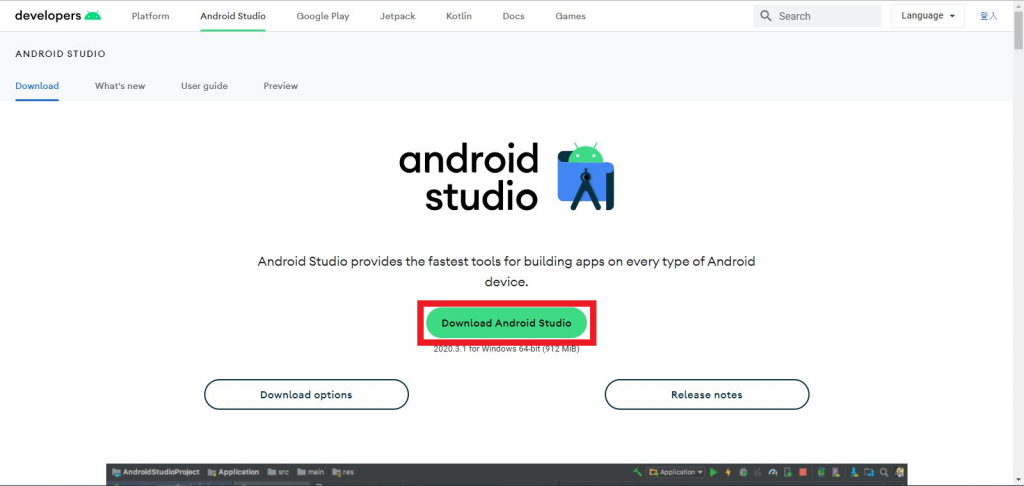Click the Profile gauge icon in IDE image
1024x486 pixels.
pyautogui.click(x=773, y=472)
